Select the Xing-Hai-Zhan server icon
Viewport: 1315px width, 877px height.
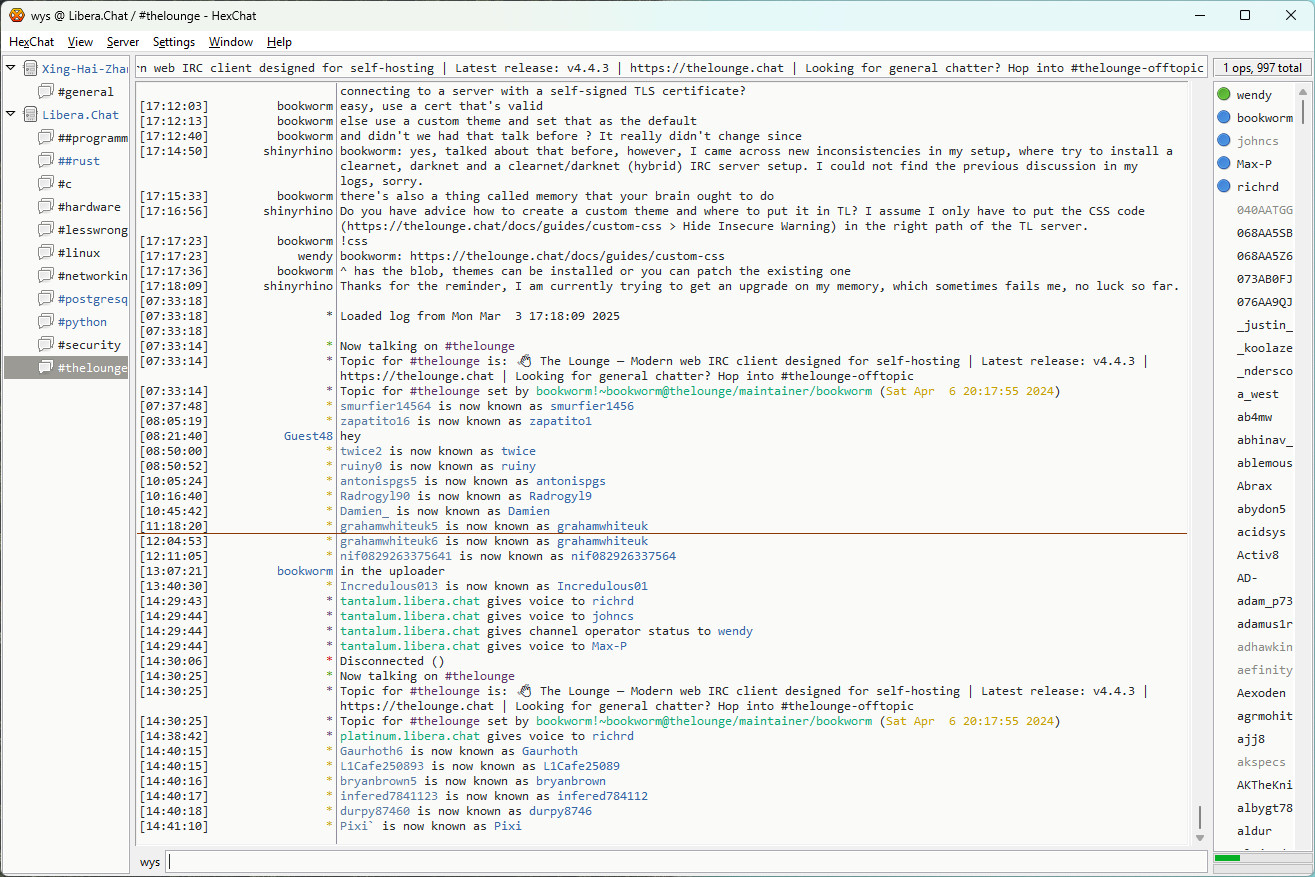click(30, 69)
